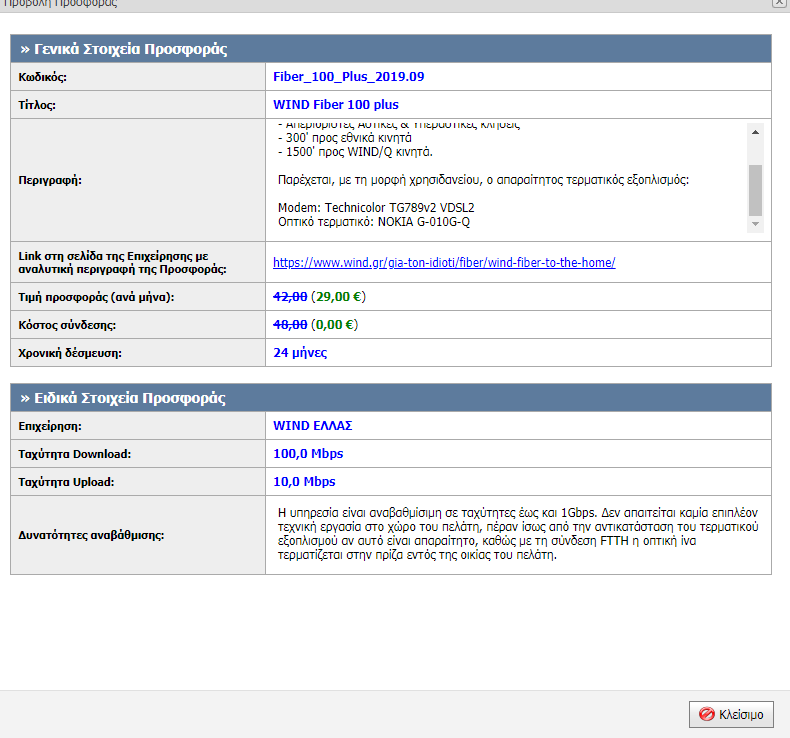Click the Τίτλος: label
The height and width of the screenshot is (738, 790).
click(37, 105)
